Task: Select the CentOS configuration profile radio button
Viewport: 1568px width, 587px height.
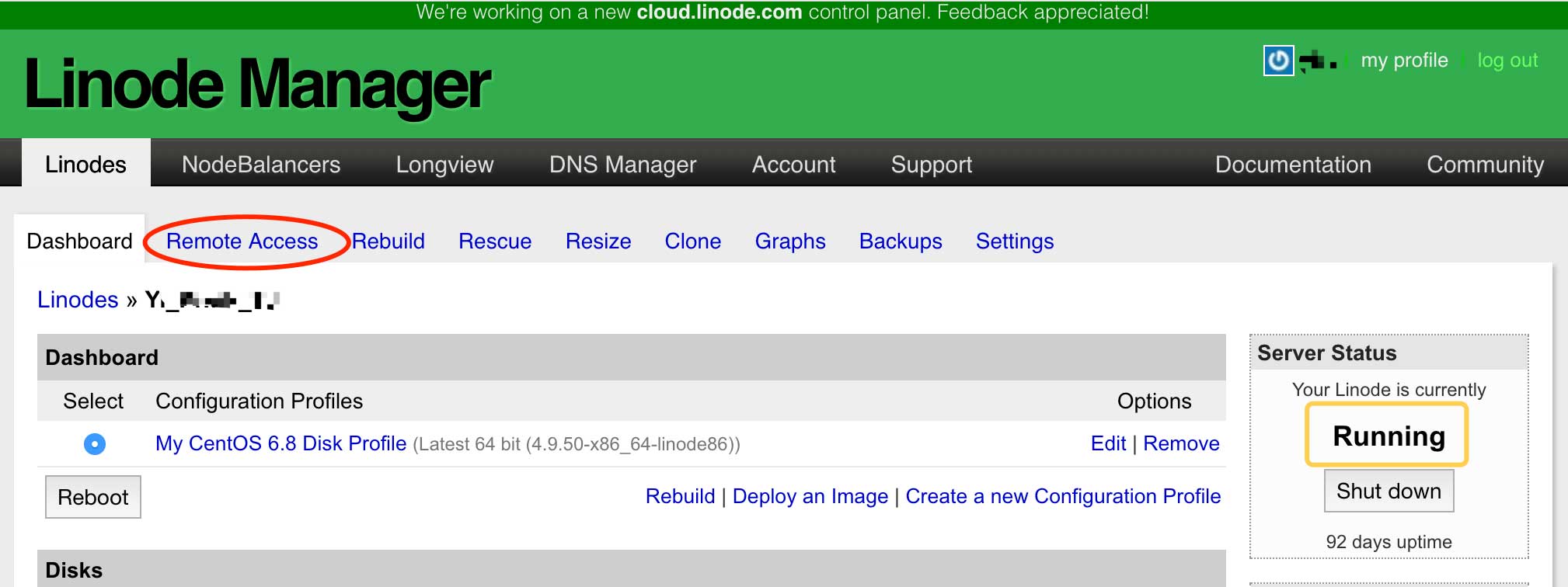Action: 95,444
